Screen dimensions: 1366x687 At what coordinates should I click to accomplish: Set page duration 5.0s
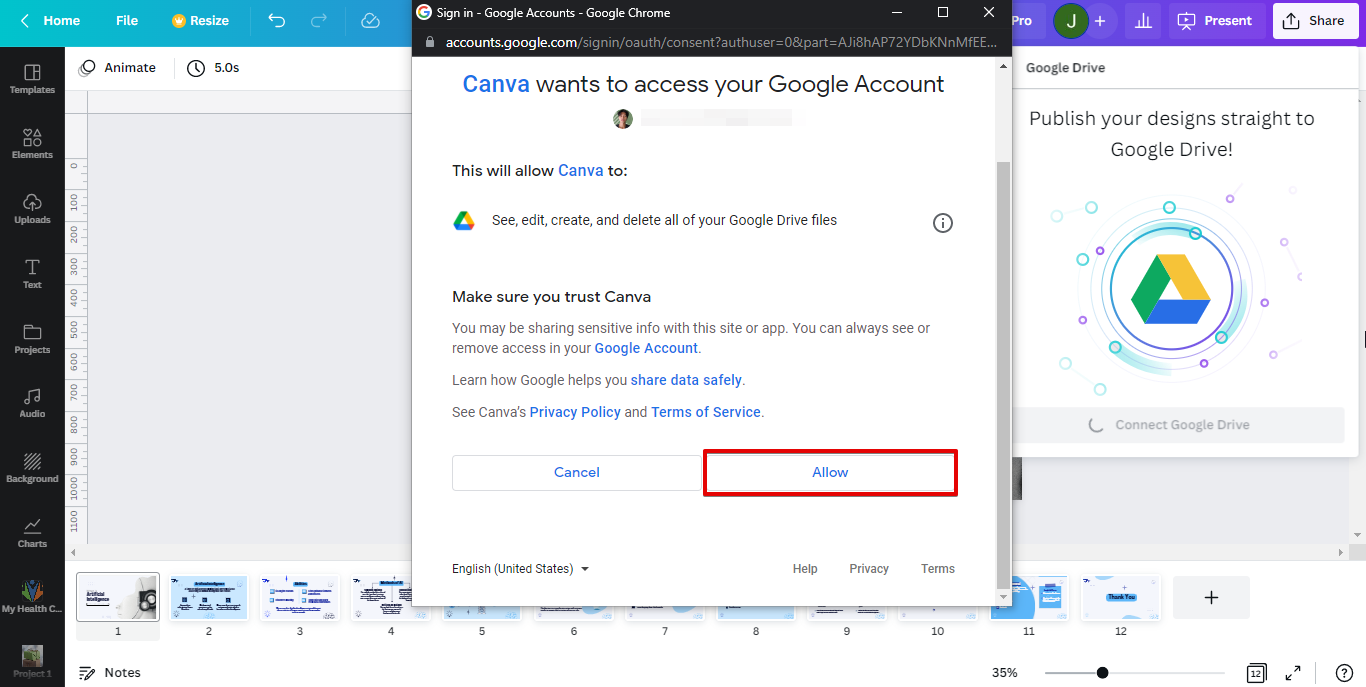pos(213,68)
